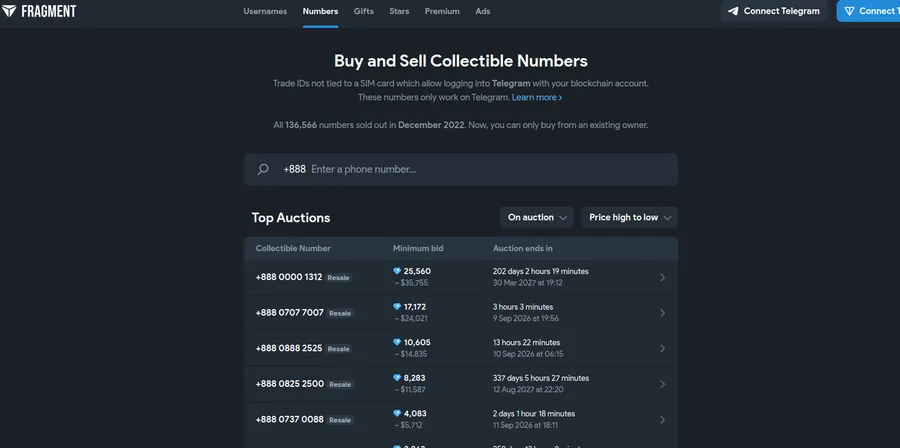Click "3 hours 3 minutes" auction time
The width and height of the screenshot is (900, 448).
(523, 307)
